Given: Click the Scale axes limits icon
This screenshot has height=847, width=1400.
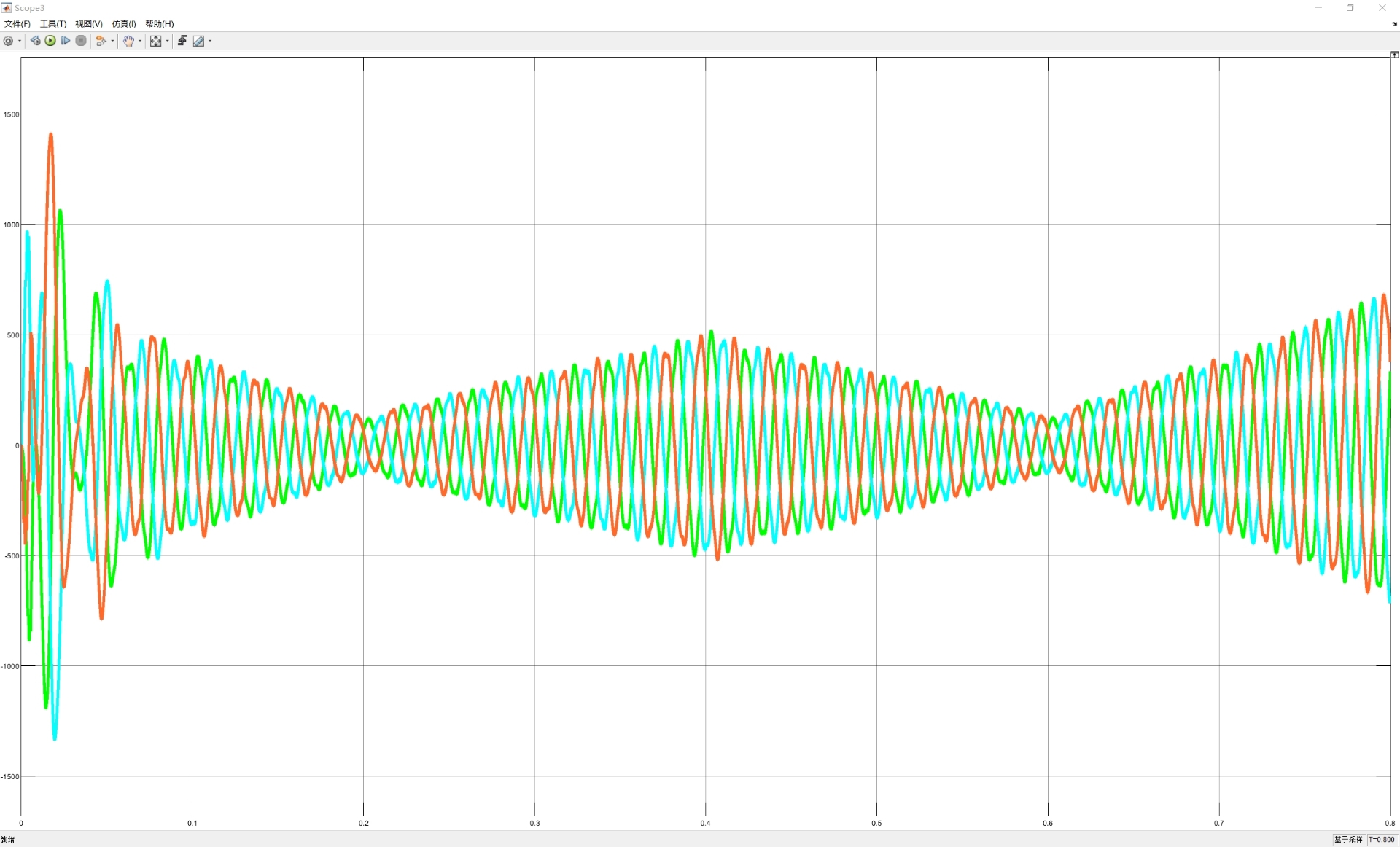Looking at the screenshot, I should point(155,41).
